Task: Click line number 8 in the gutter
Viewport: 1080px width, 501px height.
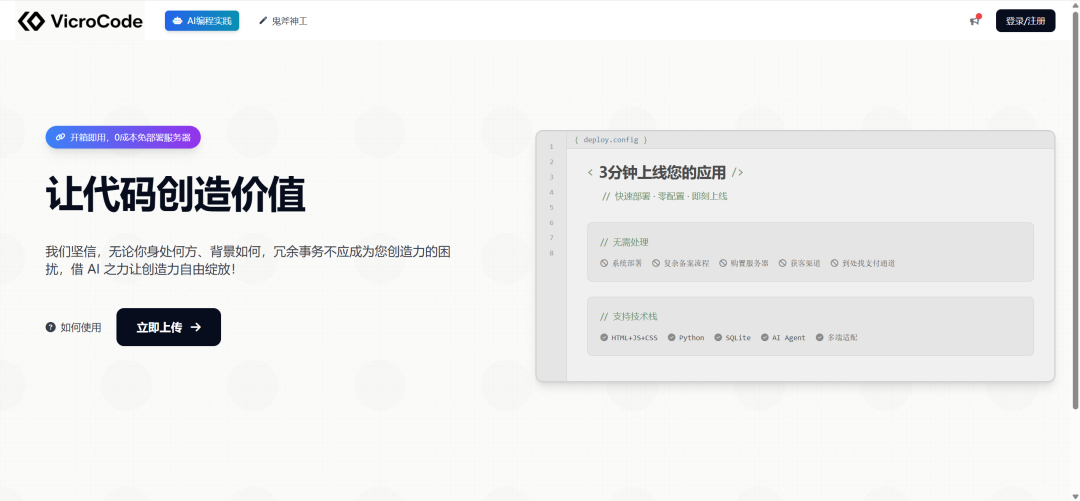Action: (551, 253)
